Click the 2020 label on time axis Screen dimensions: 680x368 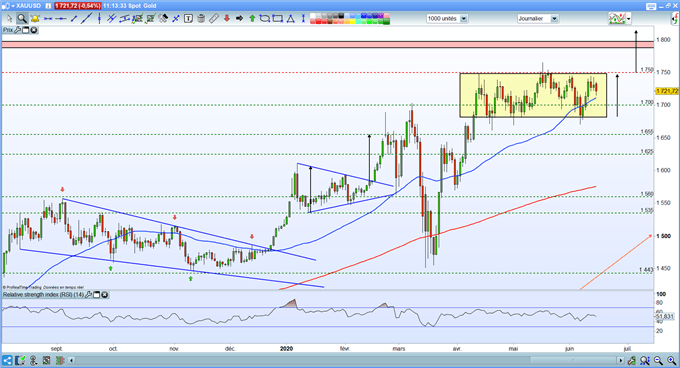point(287,348)
